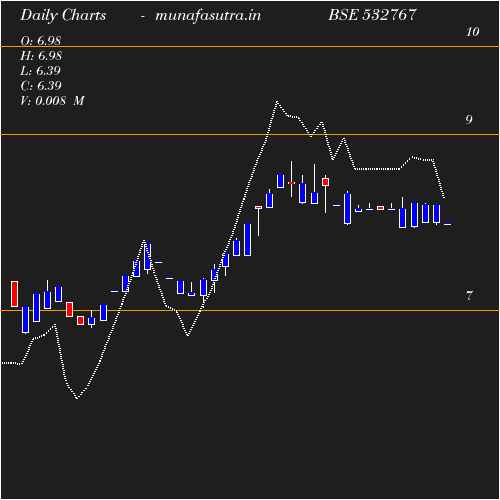Click the price axis label 7
This screenshot has width=500, height=500.
click(469, 296)
